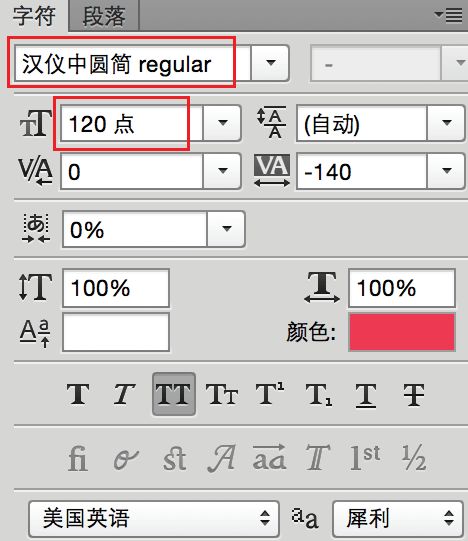This screenshot has width=468, height=541.
Task: Click the tsume character spacing icon
Action: [36, 228]
